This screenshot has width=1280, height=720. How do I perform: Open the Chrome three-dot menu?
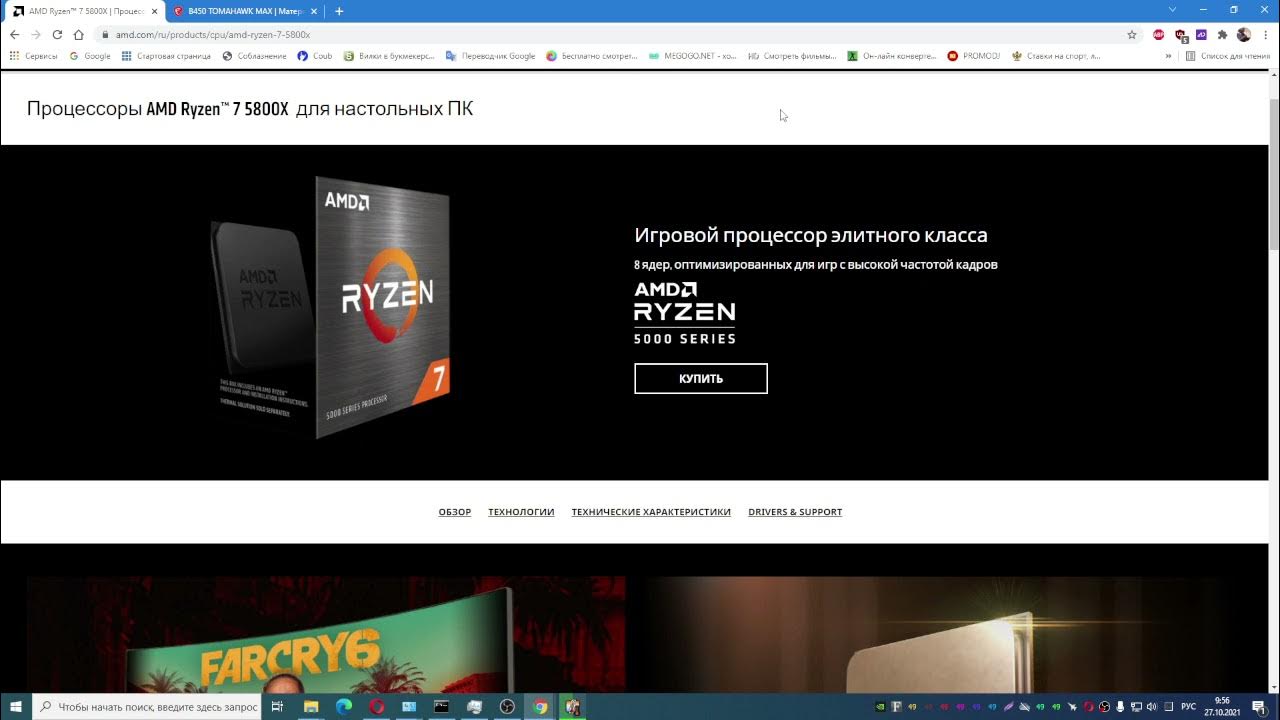tap(1265, 34)
